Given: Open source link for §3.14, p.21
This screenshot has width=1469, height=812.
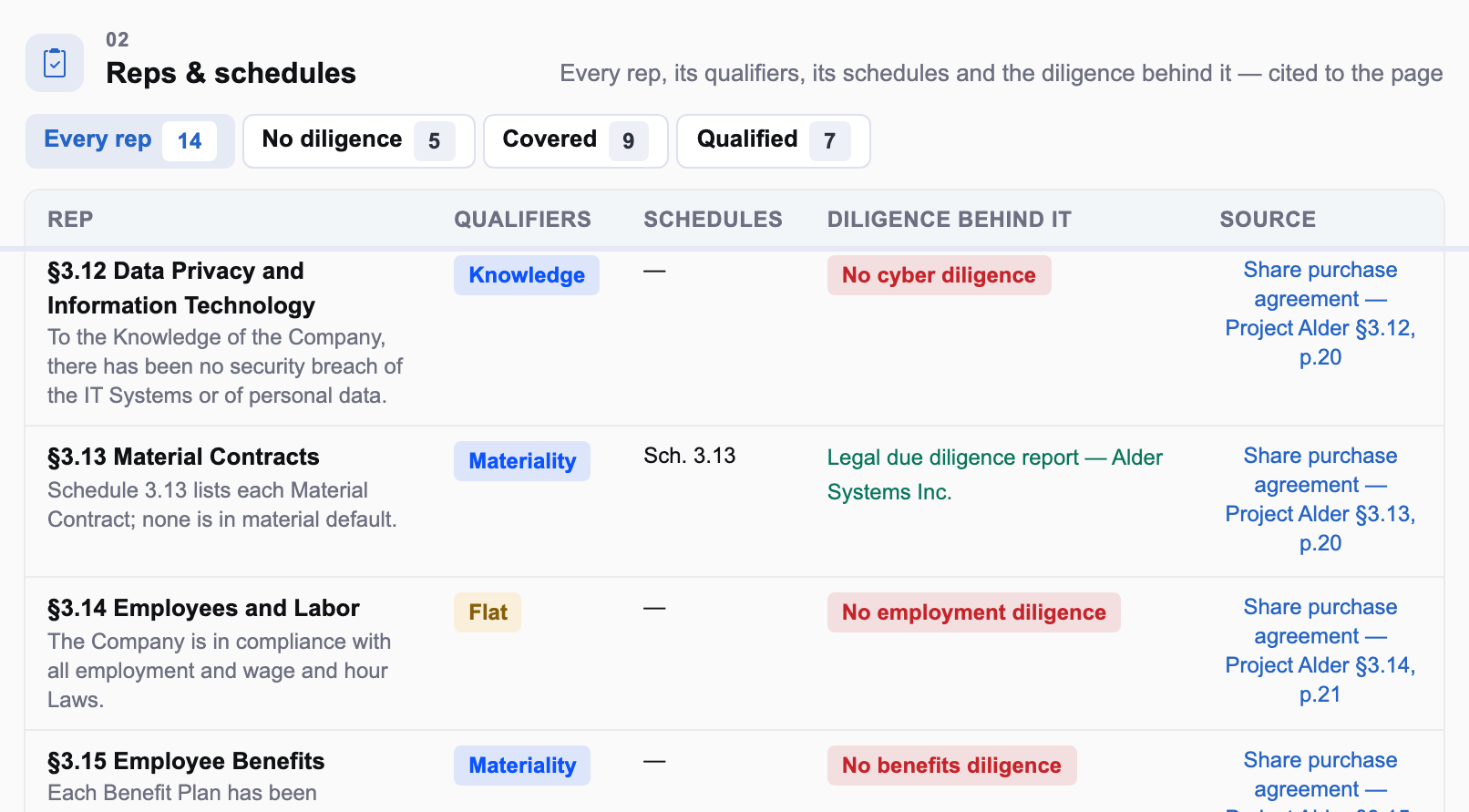Looking at the screenshot, I should point(1320,651).
